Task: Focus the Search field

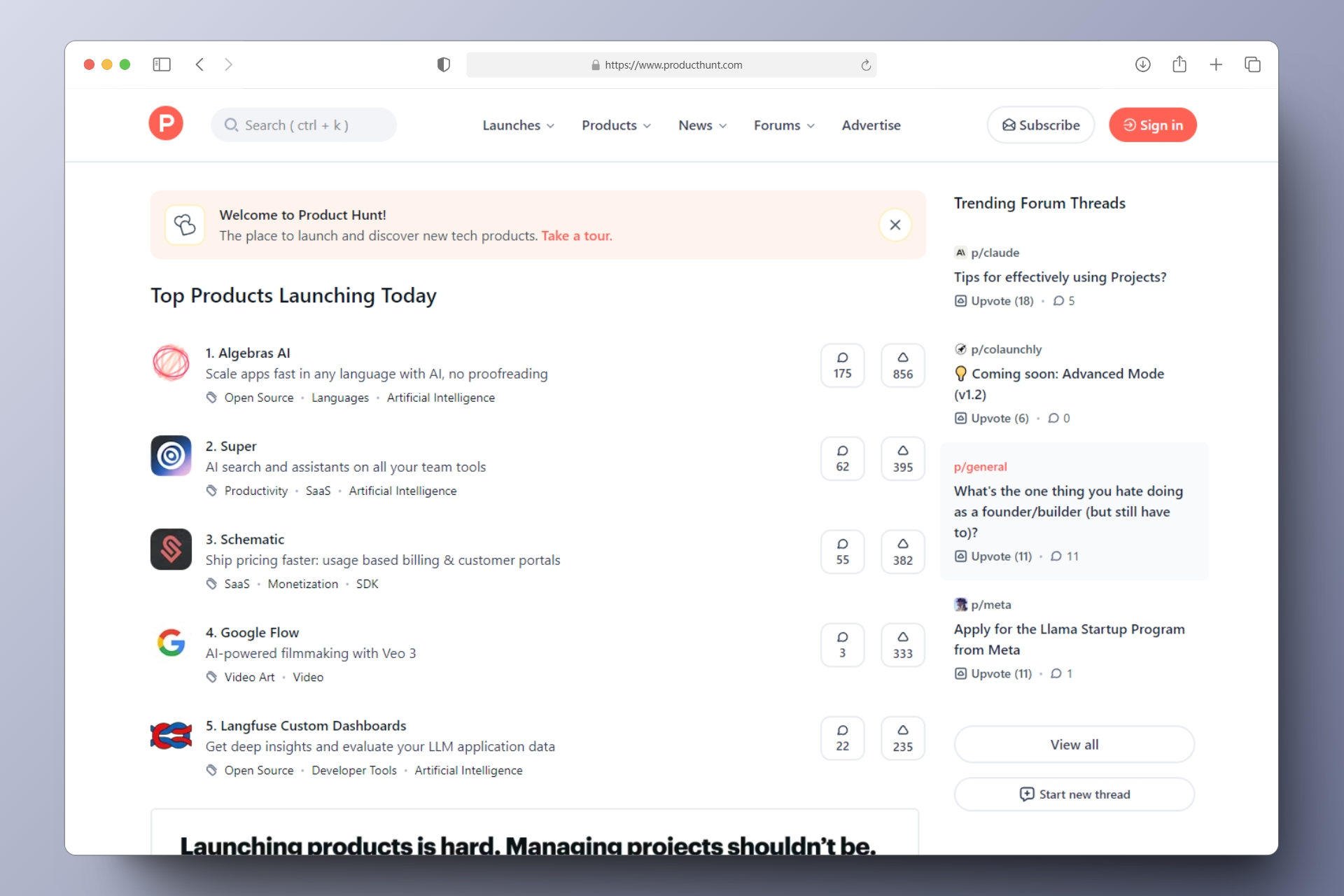Action: click(x=304, y=125)
